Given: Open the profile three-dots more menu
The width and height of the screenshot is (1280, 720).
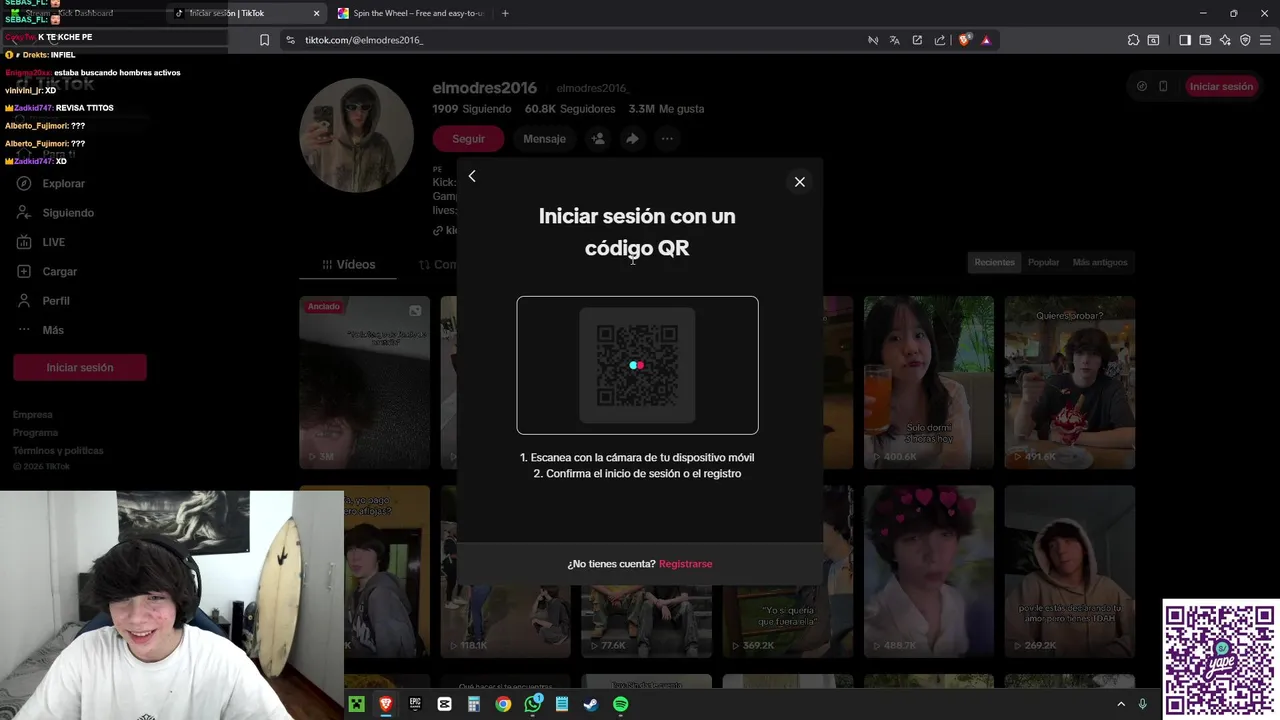Looking at the screenshot, I should [x=667, y=139].
